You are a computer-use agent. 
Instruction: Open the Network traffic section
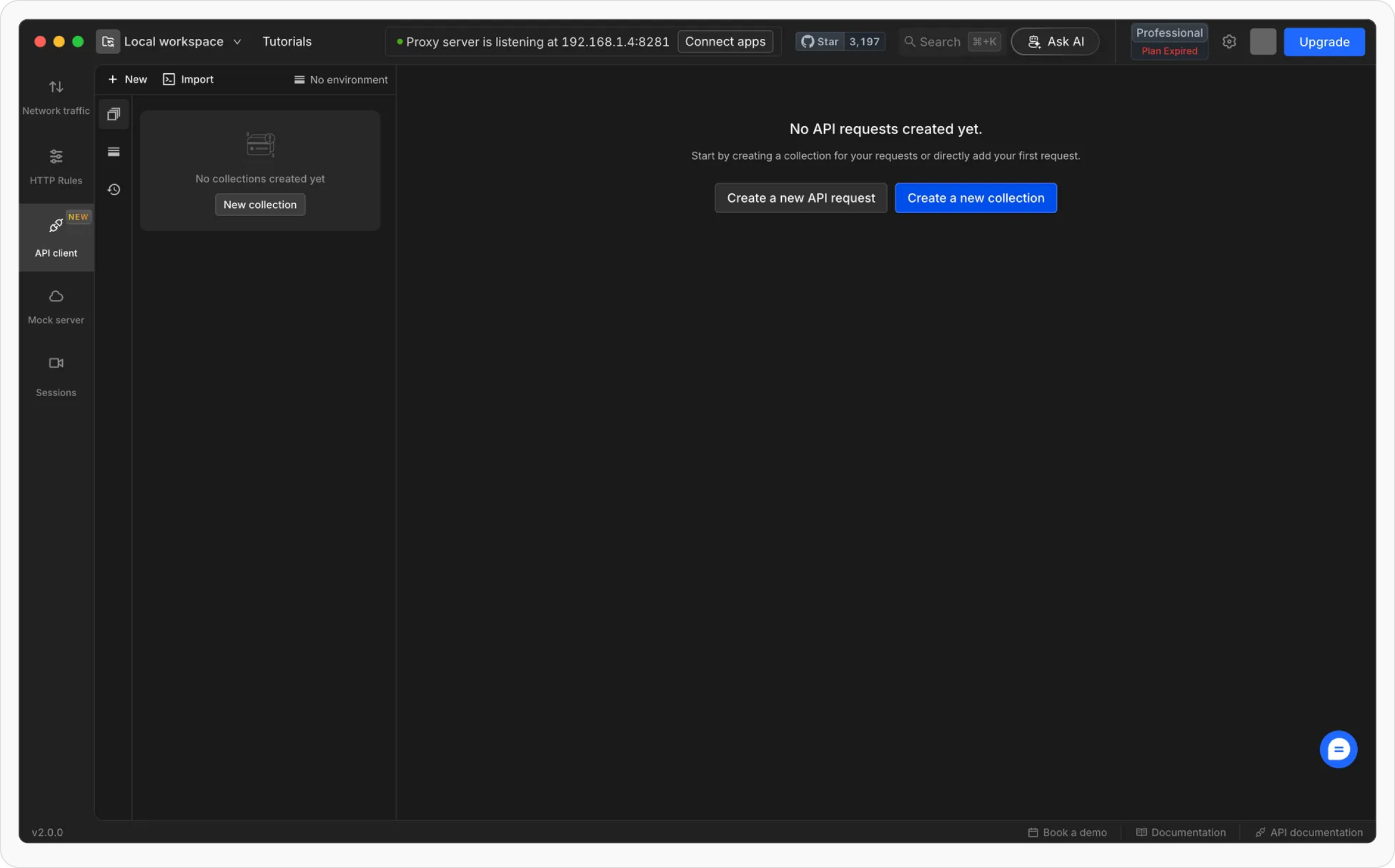tap(56, 97)
